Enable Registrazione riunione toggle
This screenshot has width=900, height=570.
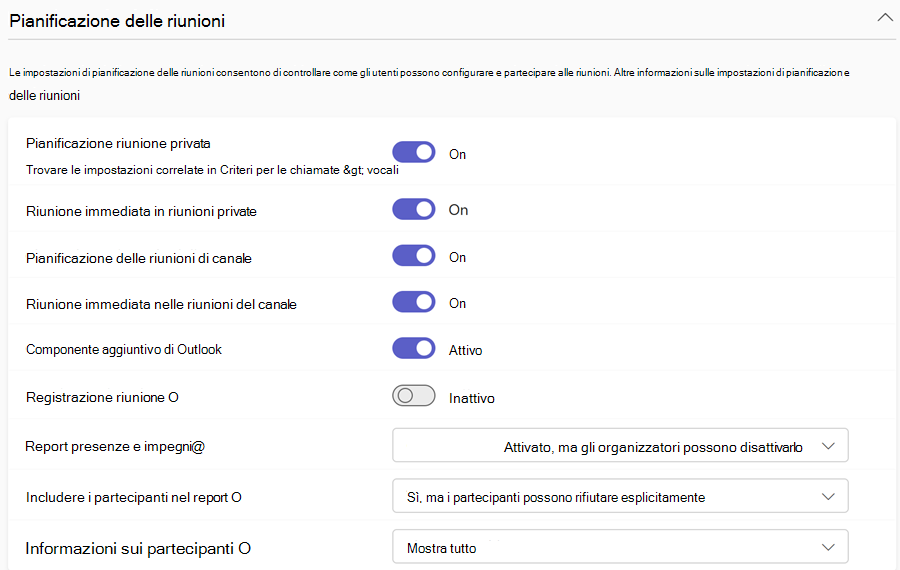click(414, 395)
